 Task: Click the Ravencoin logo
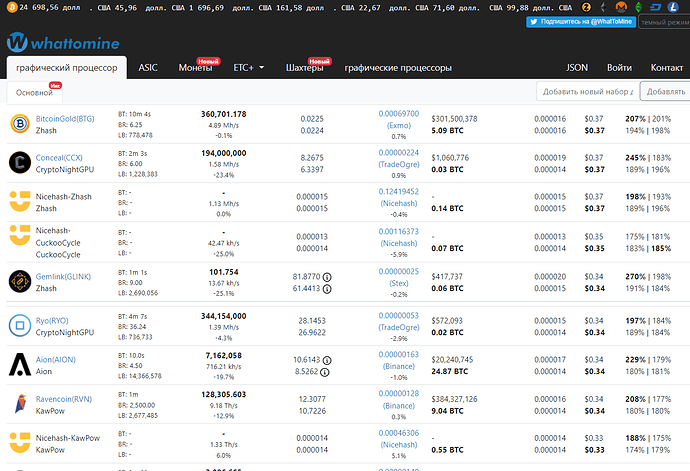[20, 404]
